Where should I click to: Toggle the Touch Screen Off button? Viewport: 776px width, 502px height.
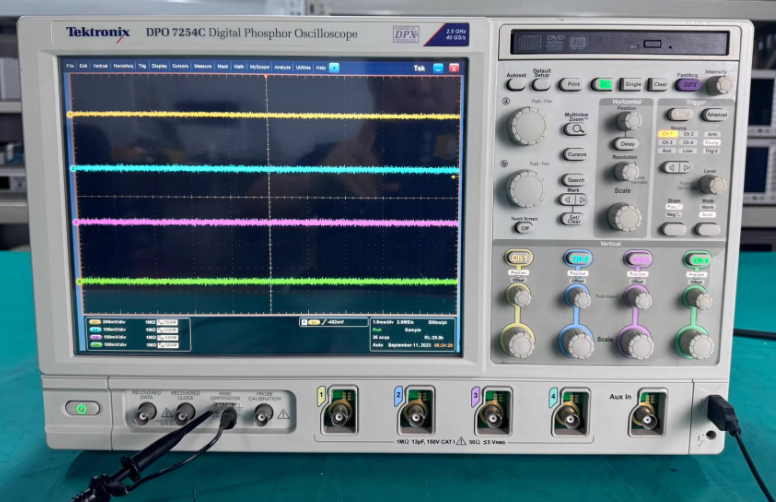tap(525, 228)
